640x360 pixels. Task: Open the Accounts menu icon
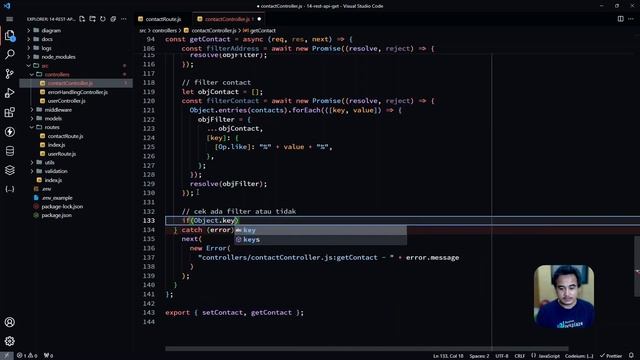(10, 322)
